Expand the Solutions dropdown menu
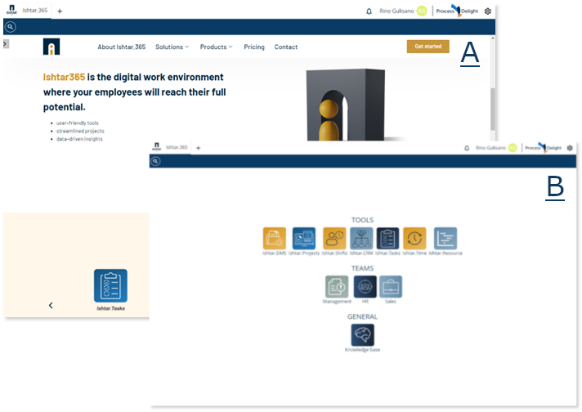This screenshot has height=412, width=582. coord(172,47)
